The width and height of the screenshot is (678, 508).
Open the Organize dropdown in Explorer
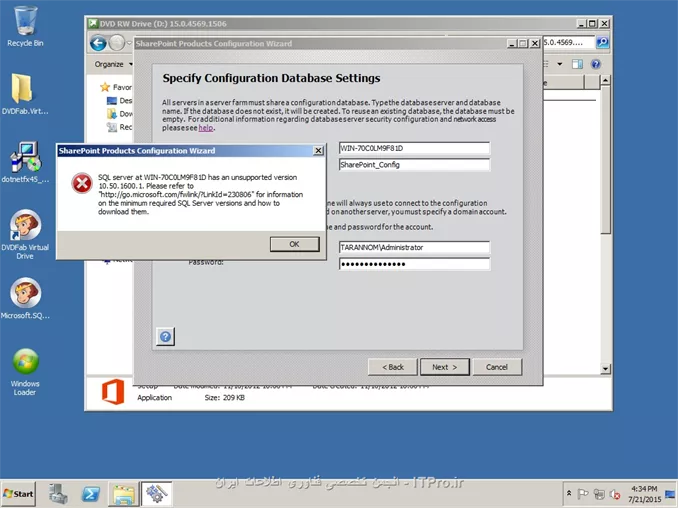(x=113, y=64)
